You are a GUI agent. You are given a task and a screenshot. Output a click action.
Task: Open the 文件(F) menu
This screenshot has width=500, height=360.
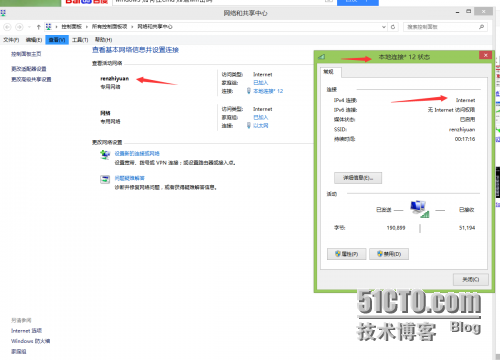click(x=11, y=40)
